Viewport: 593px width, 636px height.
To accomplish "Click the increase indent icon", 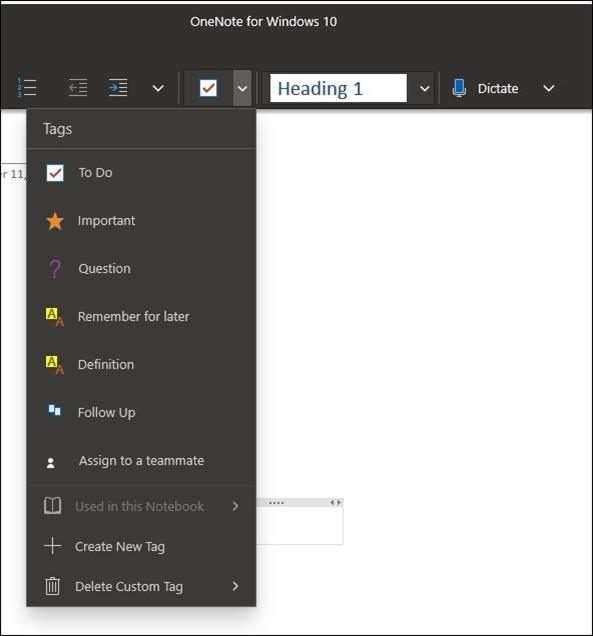I will click(x=118, y=88).
